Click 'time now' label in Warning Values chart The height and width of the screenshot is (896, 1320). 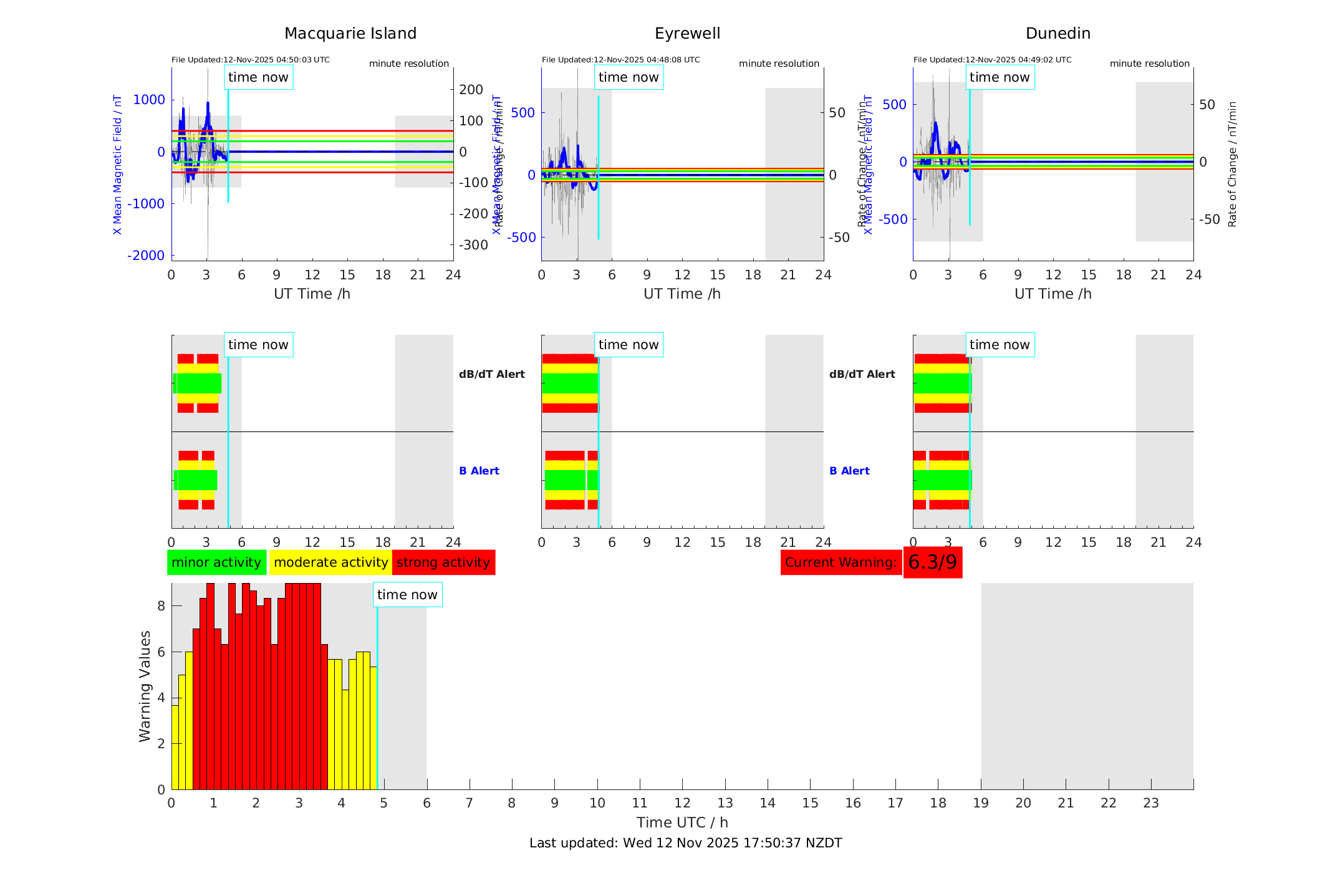[x=407, y=595]
